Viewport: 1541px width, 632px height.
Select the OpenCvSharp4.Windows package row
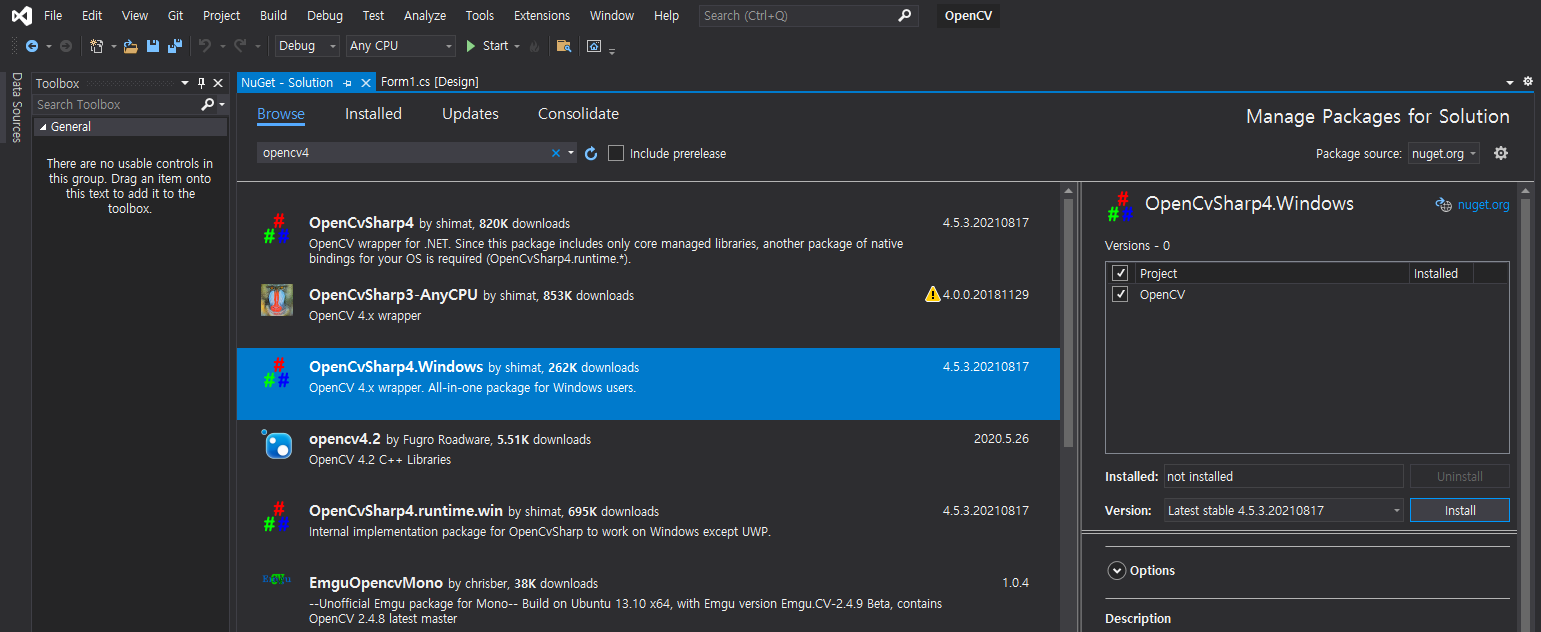click(648, 383)
